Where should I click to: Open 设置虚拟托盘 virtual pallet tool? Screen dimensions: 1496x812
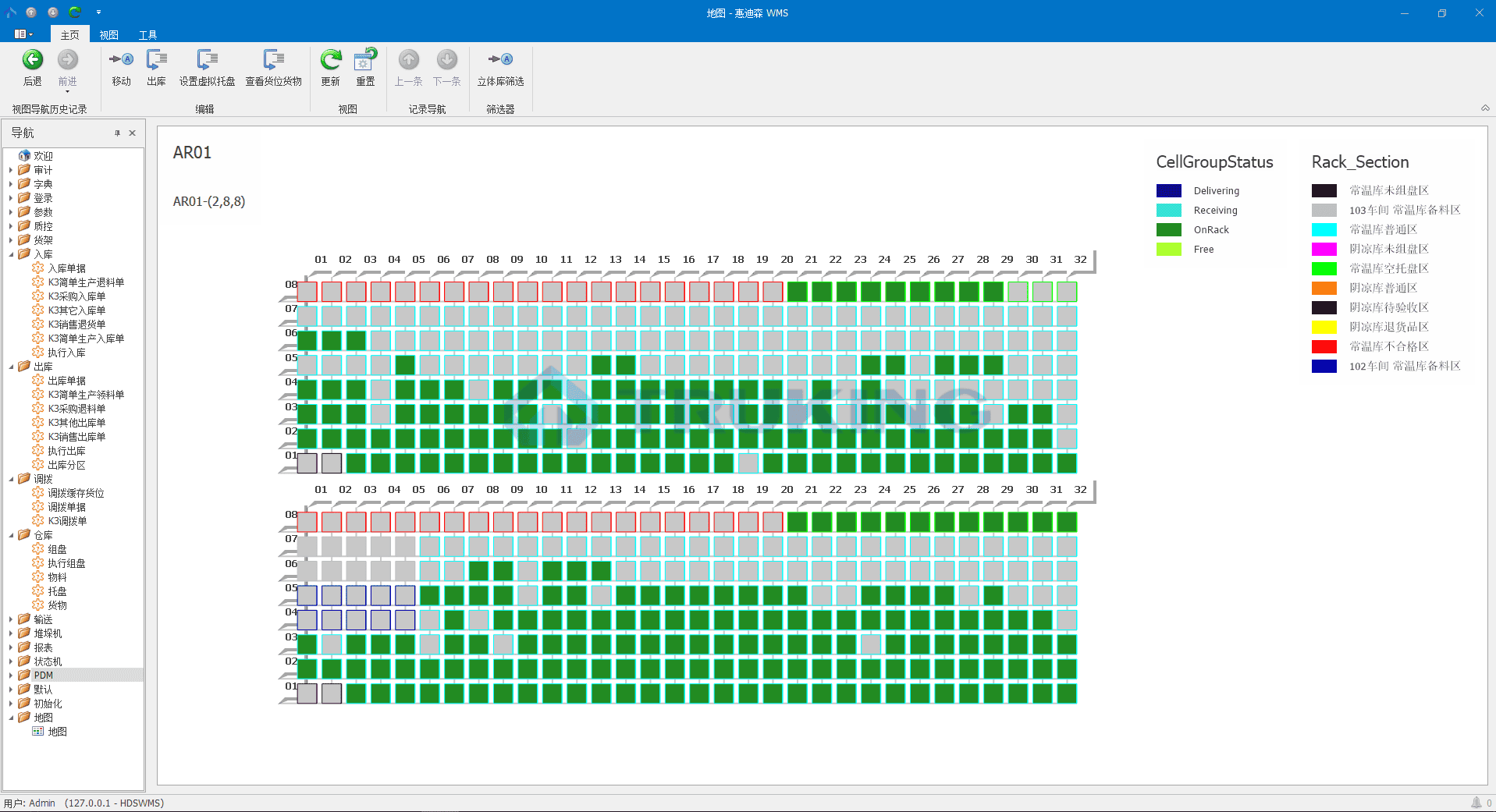pyautogui.click(x=207, y=60)
